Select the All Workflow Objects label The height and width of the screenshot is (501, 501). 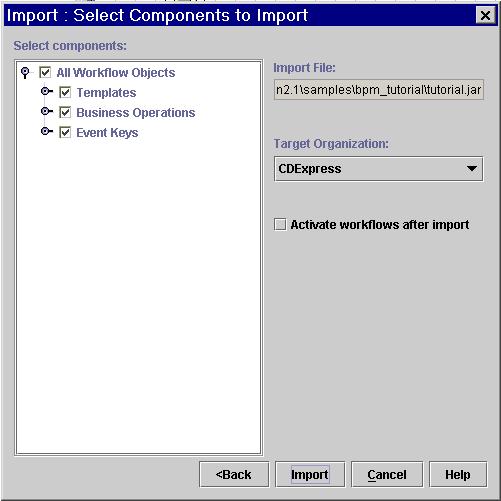(116, 73)
